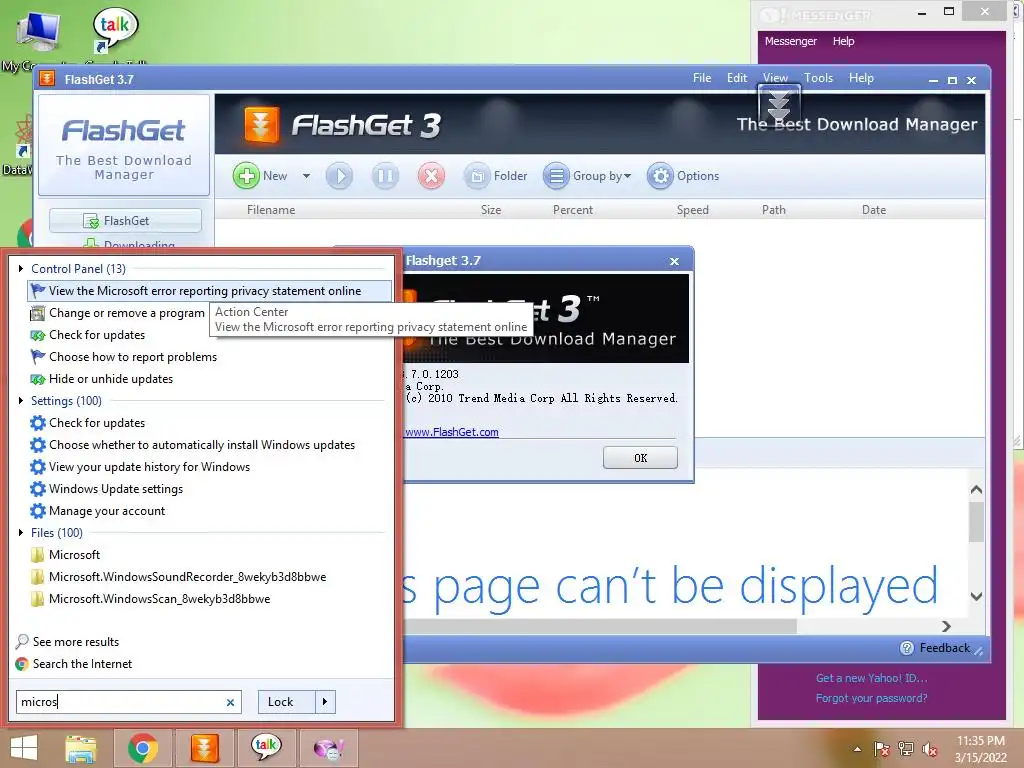Screen dimensions: 1024x768
Task: Collapse the Files results group
Action: point(21,532)
